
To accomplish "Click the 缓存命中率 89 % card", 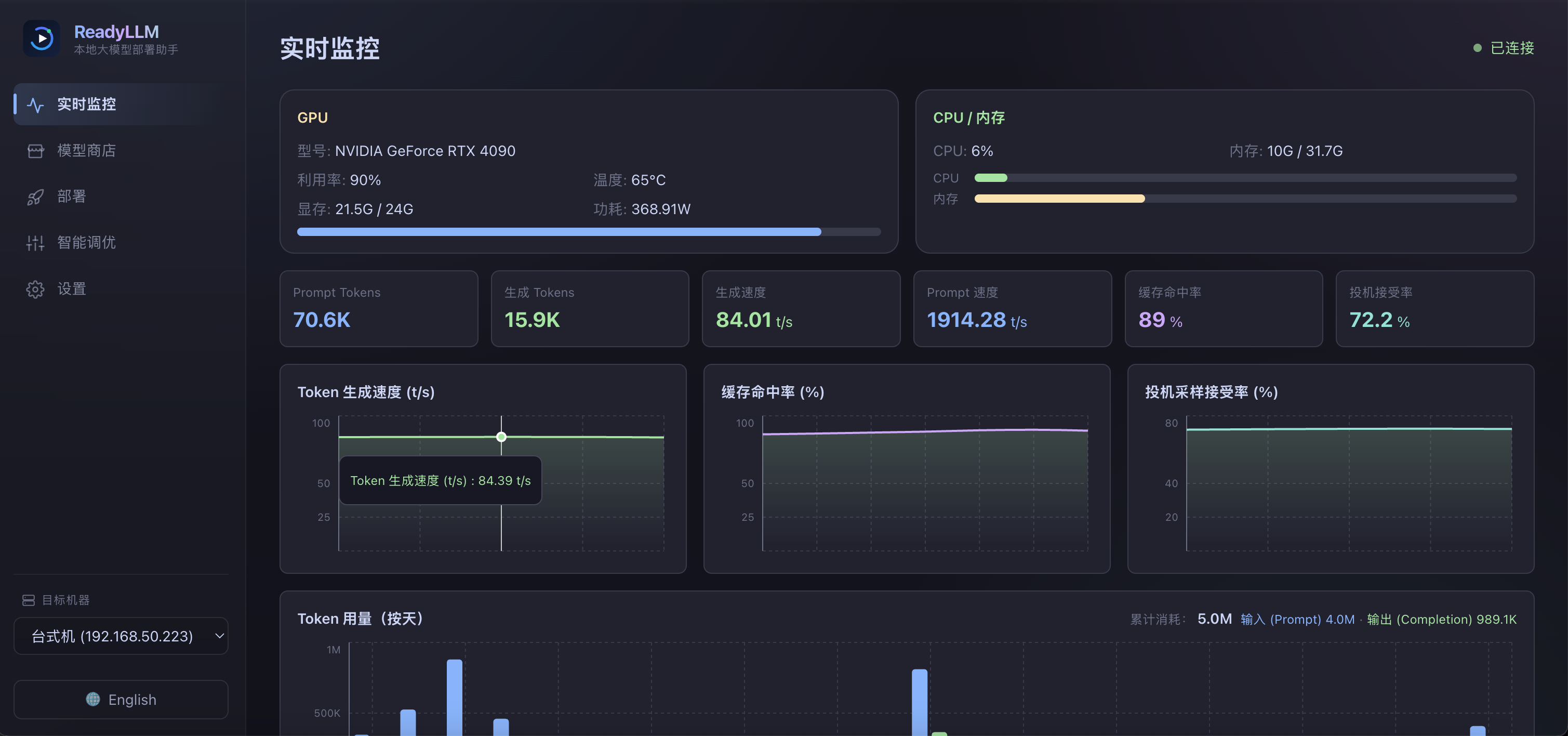I will 1224,309.
